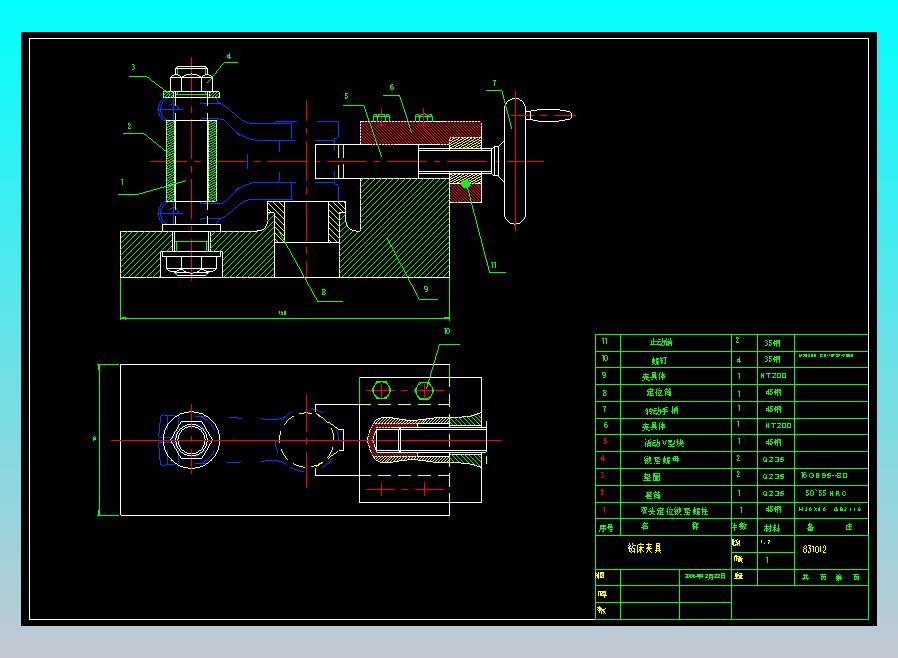Viewport: 898px width, 658px height.
Task: Click drawing number 831012 in title block
Action: [814, 549]
